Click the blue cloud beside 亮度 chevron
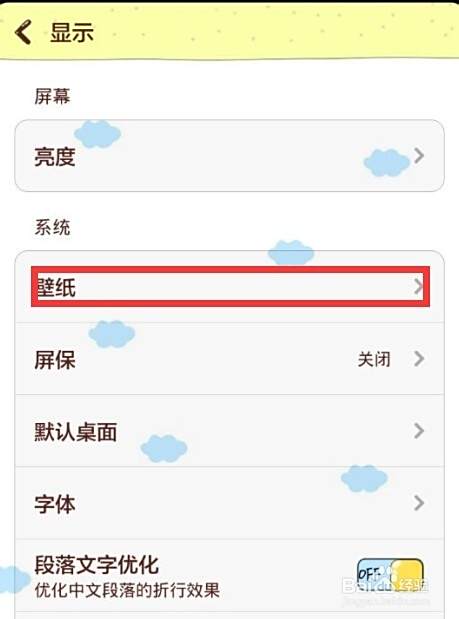Viewport: 459px width, 619px height. [387, 163]
